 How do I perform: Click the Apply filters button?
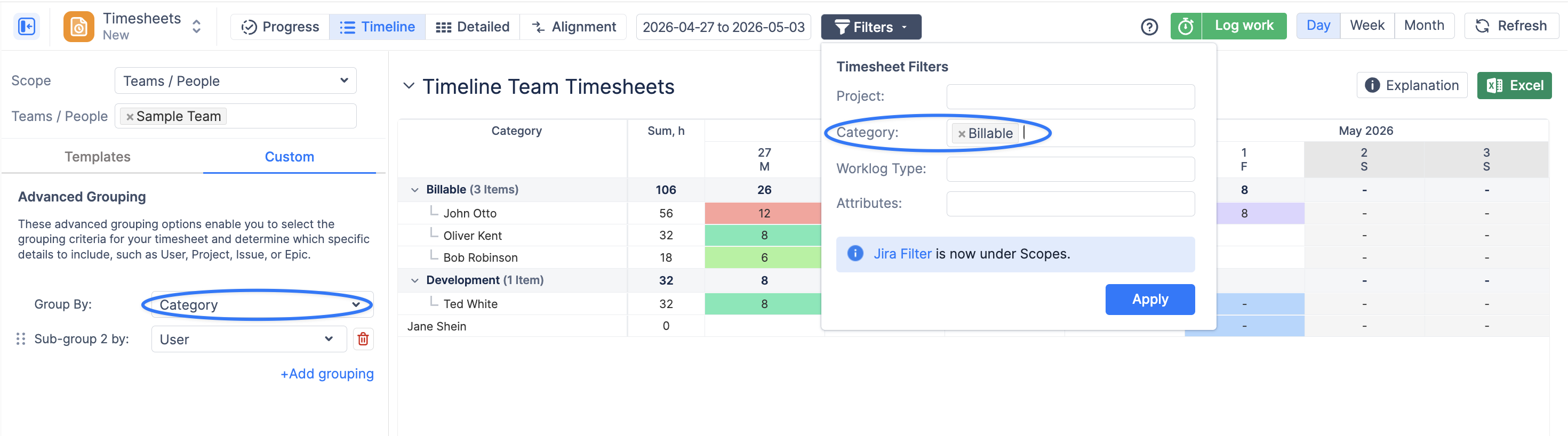pos(1150,300)
